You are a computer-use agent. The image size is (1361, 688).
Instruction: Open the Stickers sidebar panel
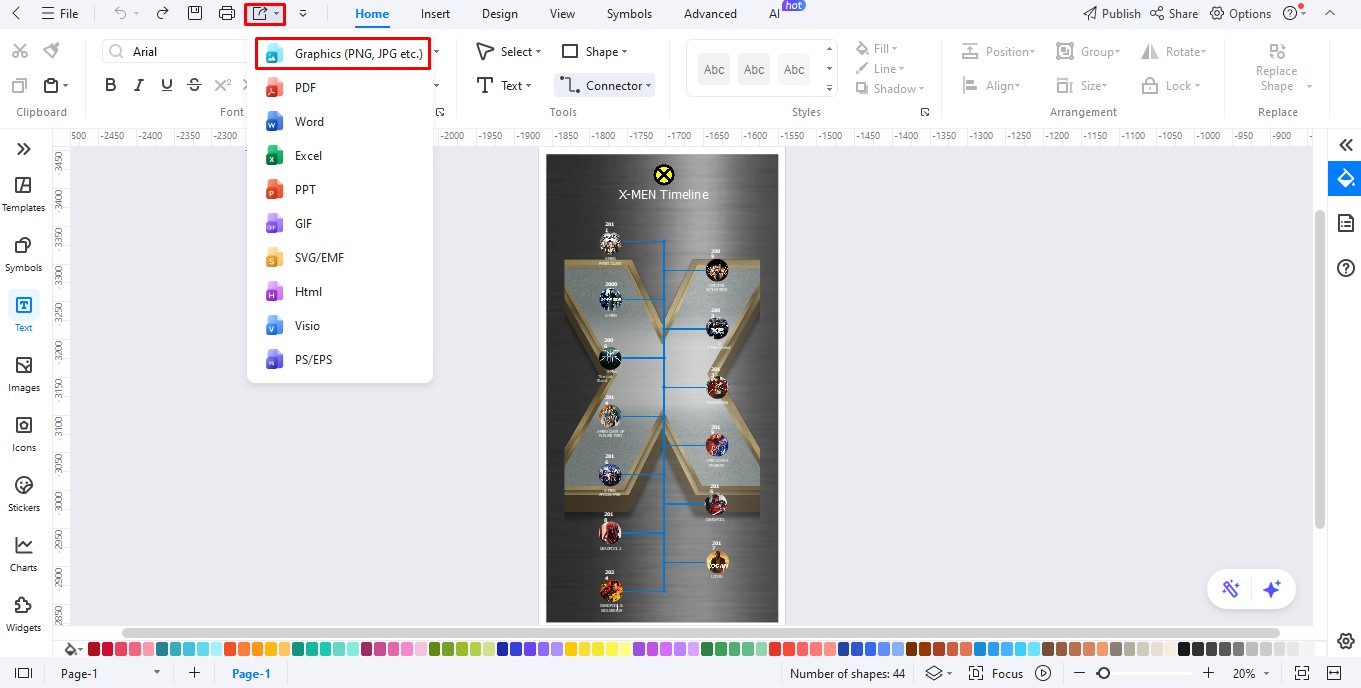23,495
